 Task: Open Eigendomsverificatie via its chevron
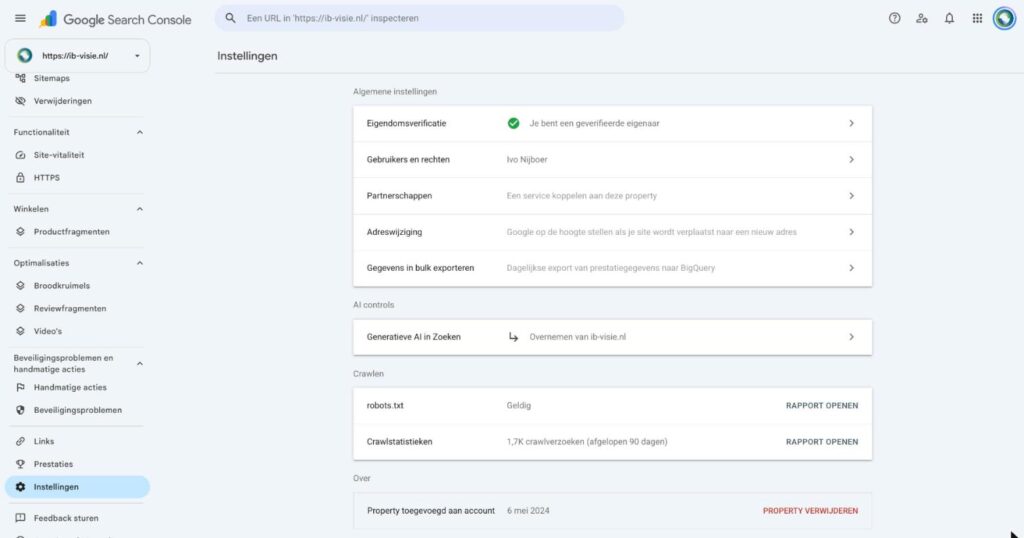851,123
